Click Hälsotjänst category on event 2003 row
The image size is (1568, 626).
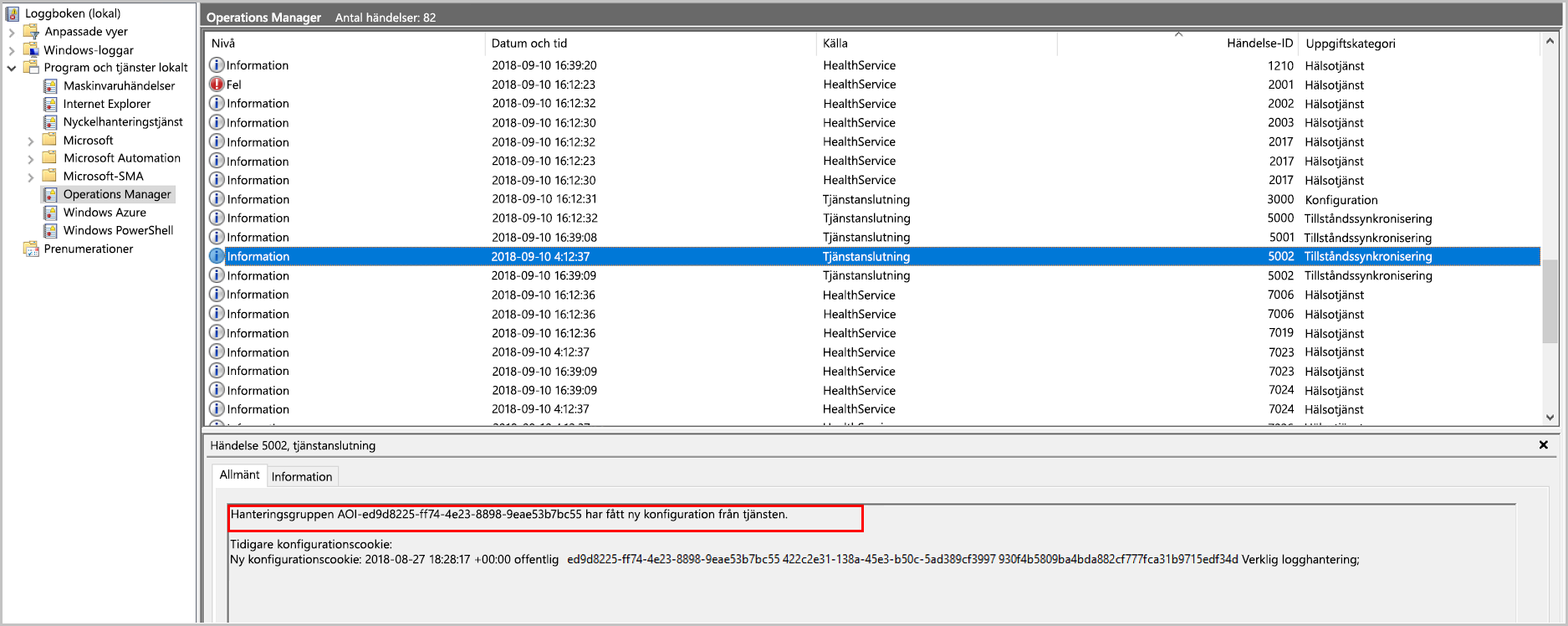pos(1334,122)
